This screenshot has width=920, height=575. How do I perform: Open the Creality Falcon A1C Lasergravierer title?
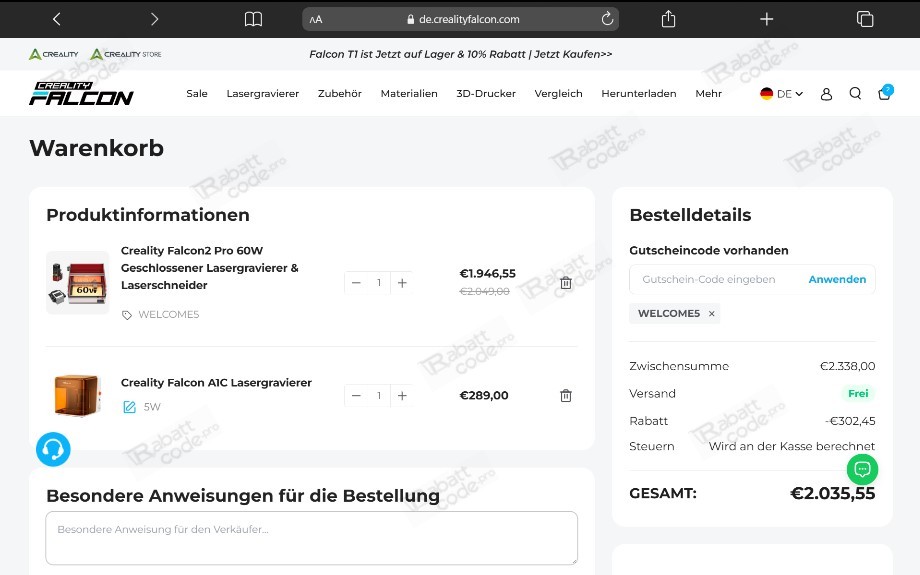pyautogui.click(x=216, y=383)
